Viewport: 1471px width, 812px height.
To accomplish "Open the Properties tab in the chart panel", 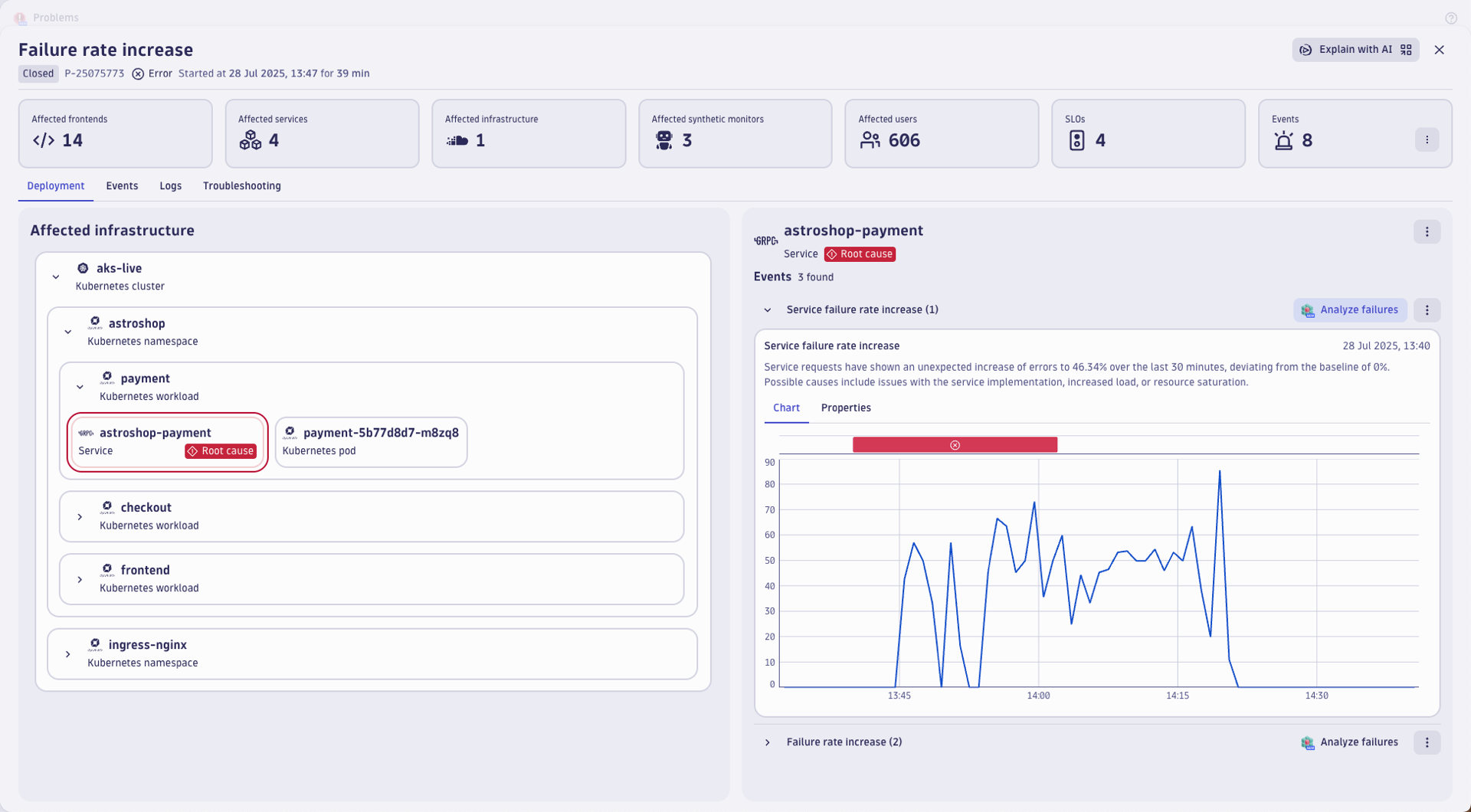I will 846,408.
